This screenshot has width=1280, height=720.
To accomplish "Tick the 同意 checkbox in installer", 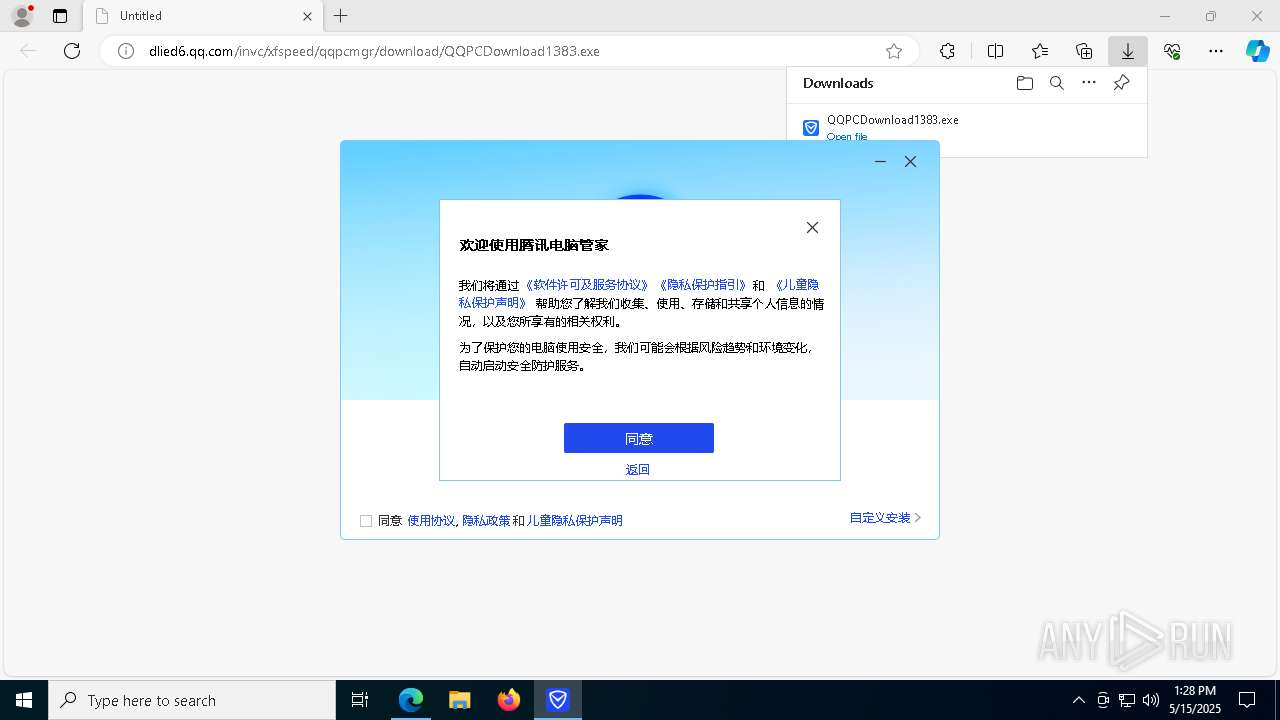I will [x=366, y=521].
